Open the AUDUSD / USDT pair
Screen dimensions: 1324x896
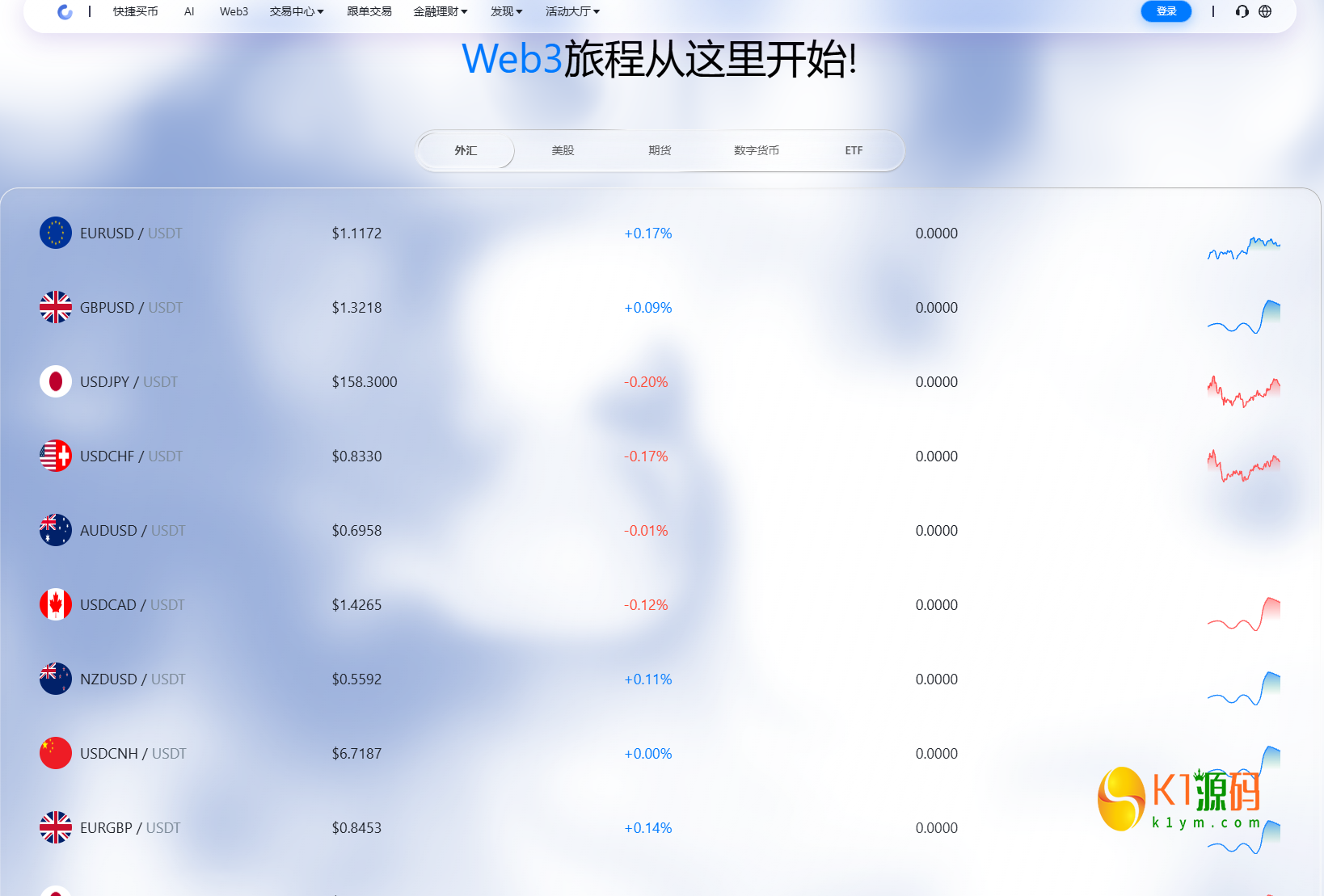coord(133,531)
